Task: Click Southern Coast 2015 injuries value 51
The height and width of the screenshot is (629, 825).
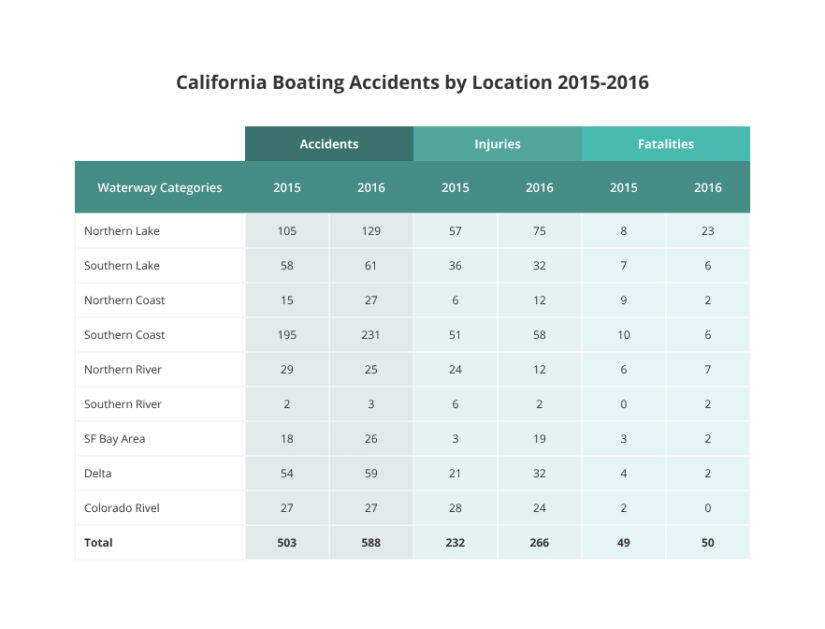Action: click(455, 335)
